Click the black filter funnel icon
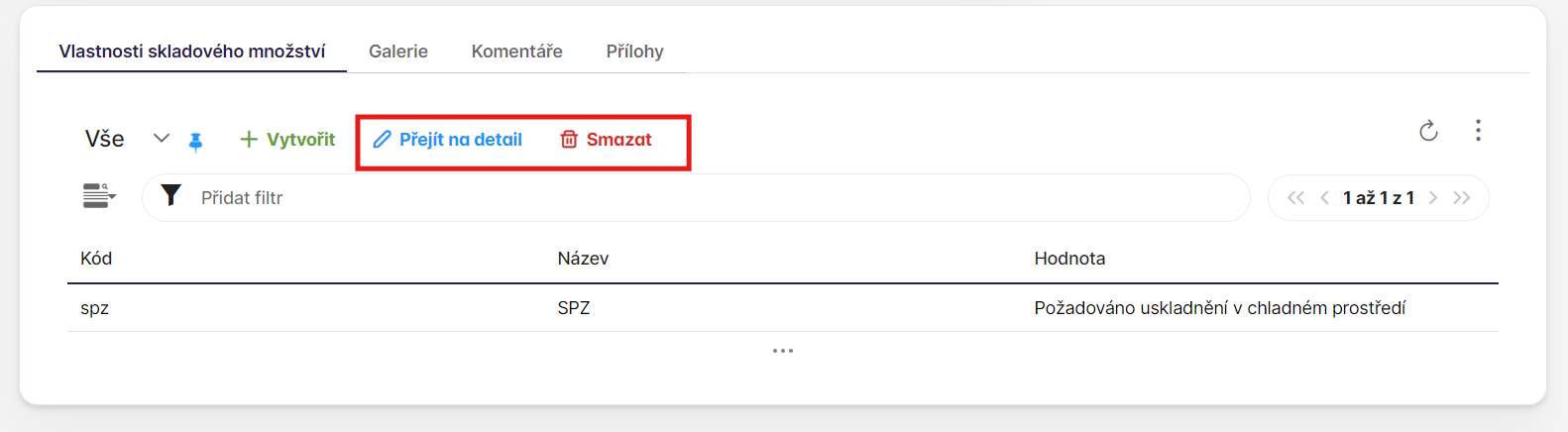Image resolution: width=1568 pixels, height=432 pixels. click(x=171, y=196)
